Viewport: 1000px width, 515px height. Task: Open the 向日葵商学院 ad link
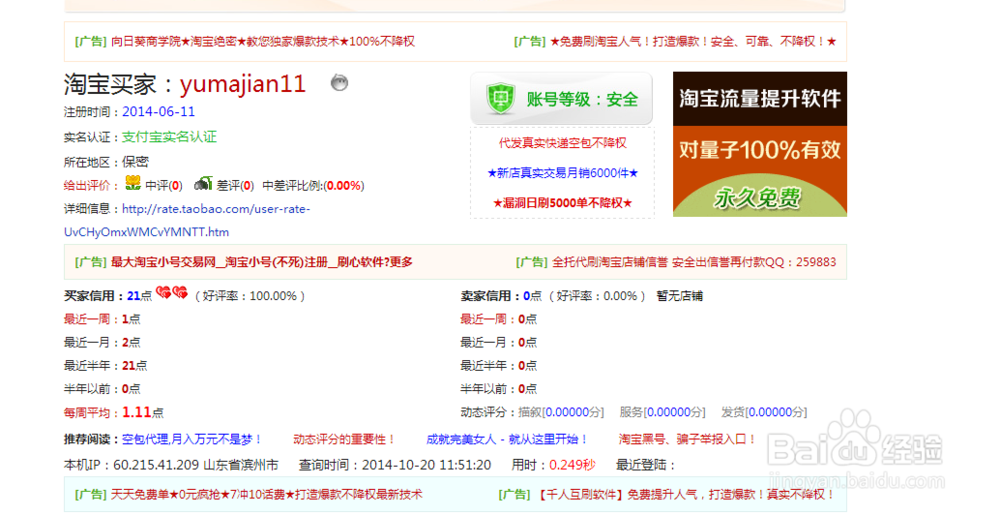[263, 41]
